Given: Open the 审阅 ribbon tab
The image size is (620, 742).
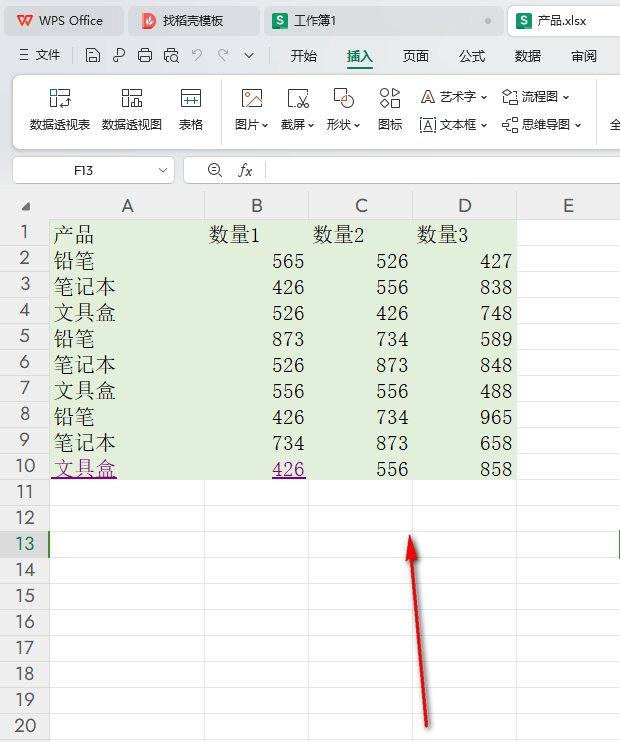Looking at the screenshot, I should click(x=584, y=56).
